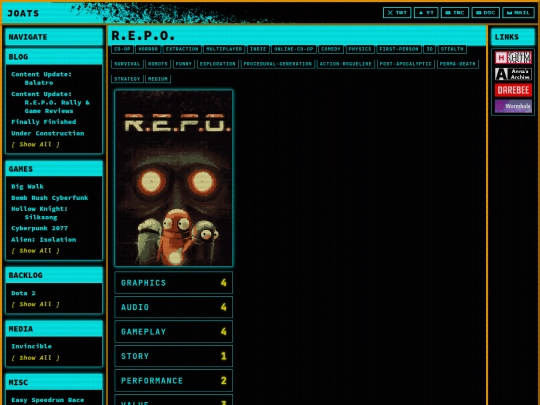Screen dimensions: 540x405
Task: Open the R.E.P.O. Rally & Game Reviews post
Action: pos(50,102)
